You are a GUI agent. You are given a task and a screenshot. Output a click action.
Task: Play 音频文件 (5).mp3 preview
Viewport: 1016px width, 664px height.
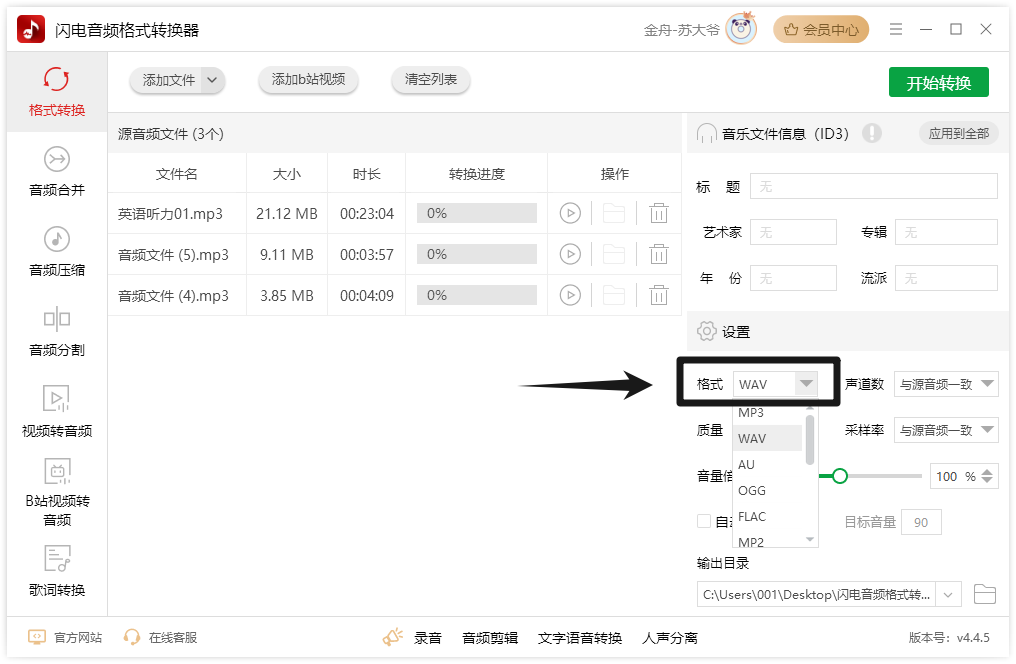click(570, 254)
